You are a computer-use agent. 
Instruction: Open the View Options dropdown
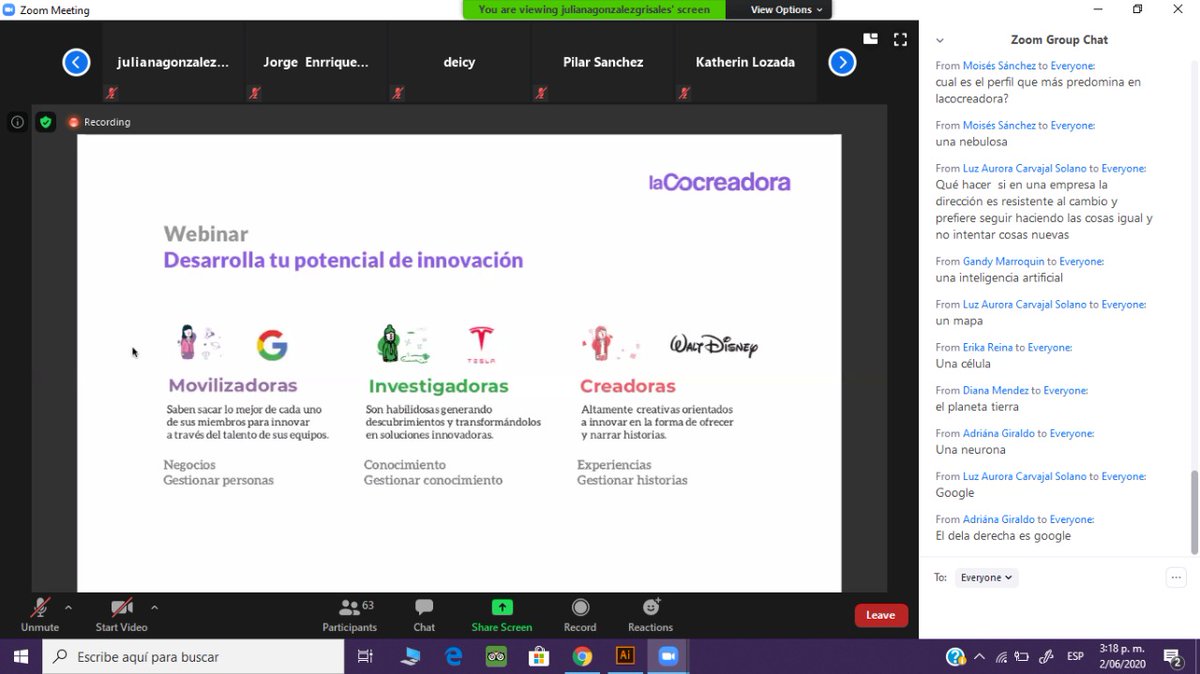tap(786, 9)
